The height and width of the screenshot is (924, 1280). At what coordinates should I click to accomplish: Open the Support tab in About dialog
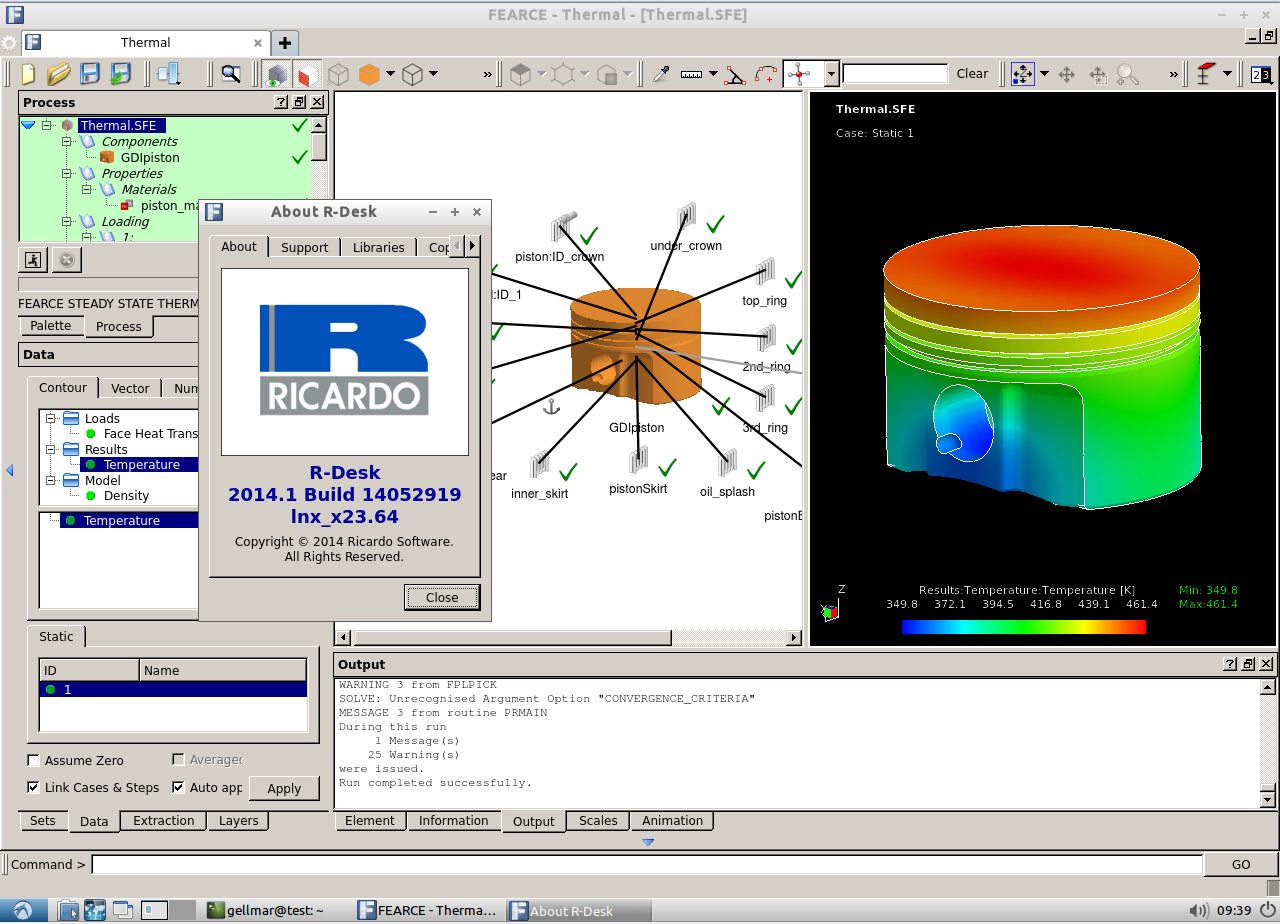(x=304, y=247)
